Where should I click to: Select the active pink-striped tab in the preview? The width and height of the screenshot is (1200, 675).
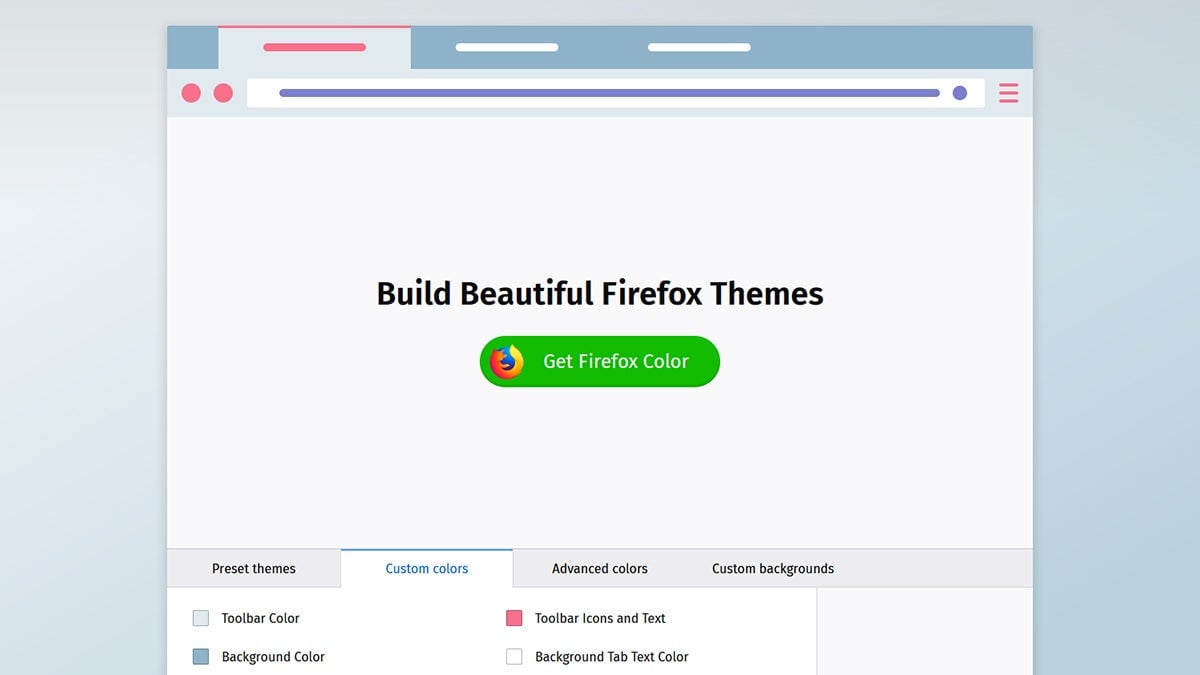(x=314, y=47)
